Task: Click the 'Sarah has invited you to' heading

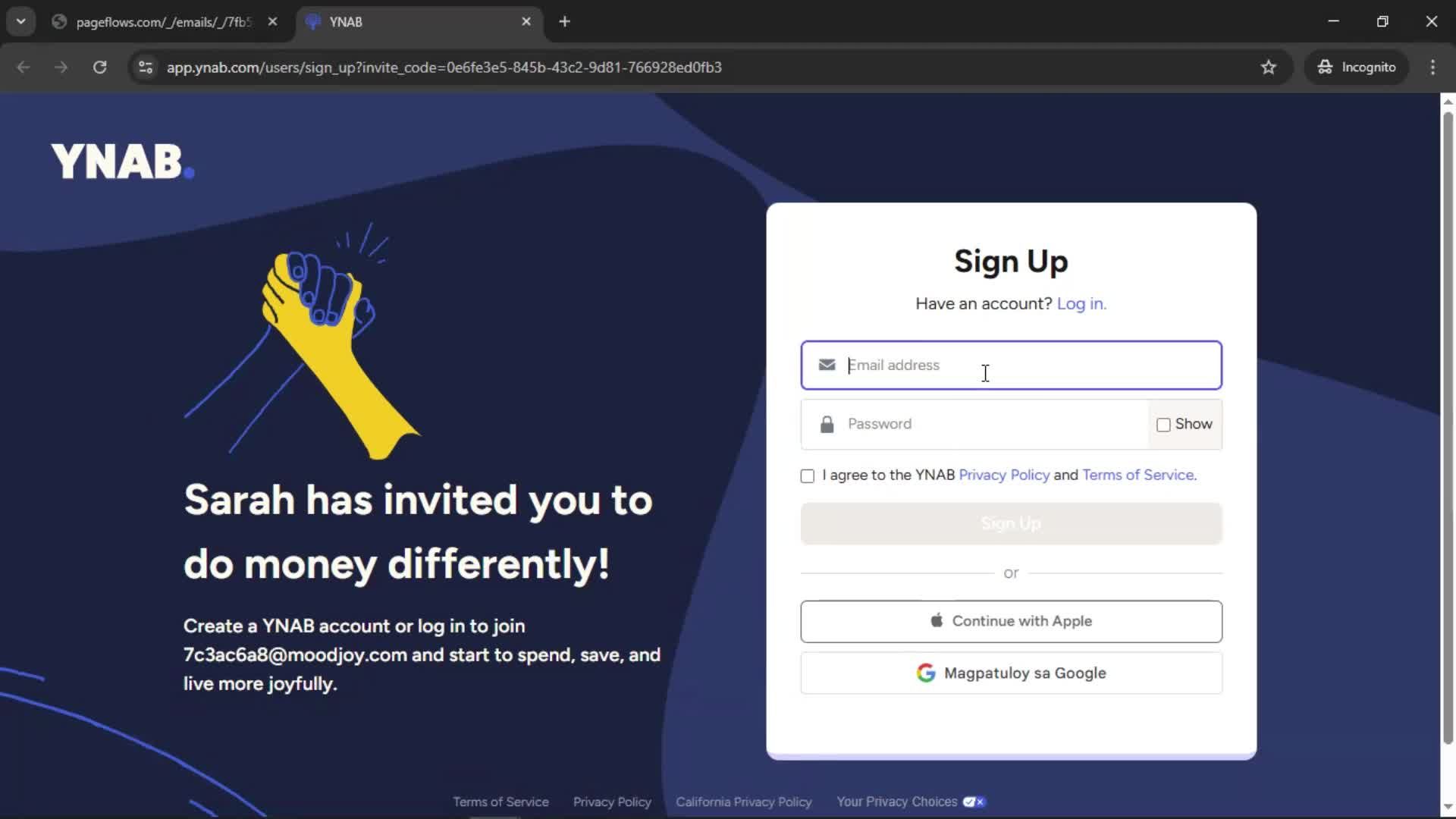Action: coord(418,500)
